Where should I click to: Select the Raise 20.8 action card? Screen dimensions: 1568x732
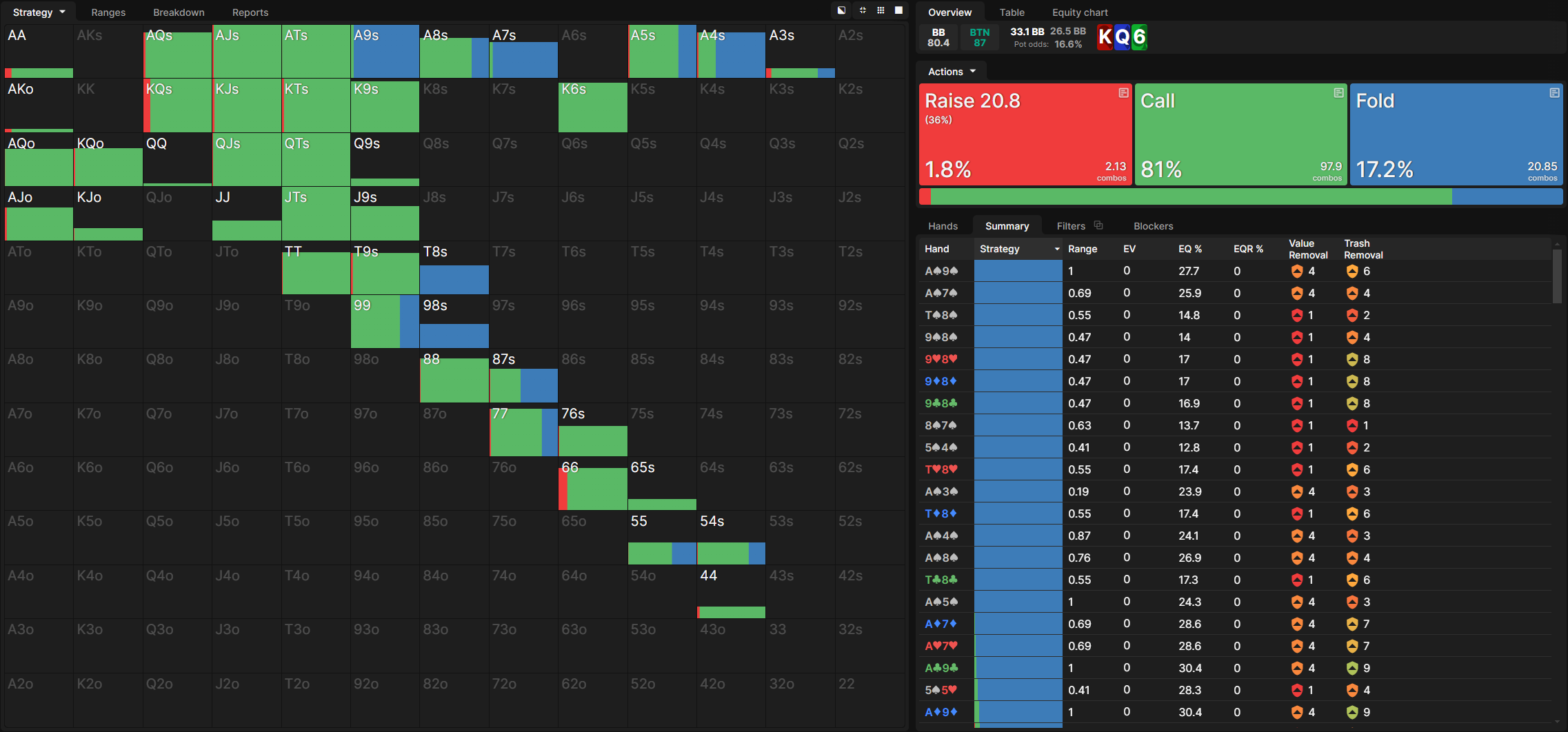(x=1025, y=134)
